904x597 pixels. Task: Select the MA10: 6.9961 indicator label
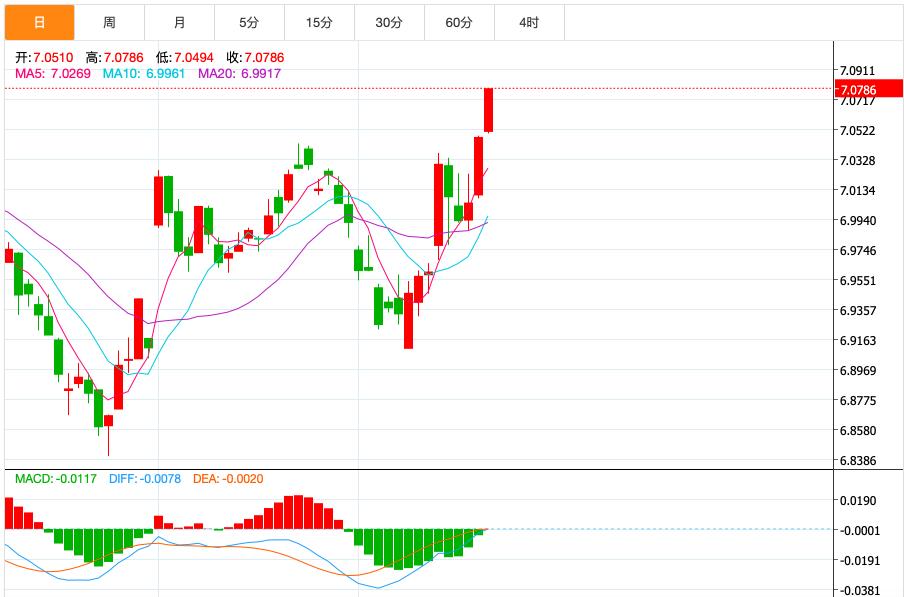(x=144, y=74)
